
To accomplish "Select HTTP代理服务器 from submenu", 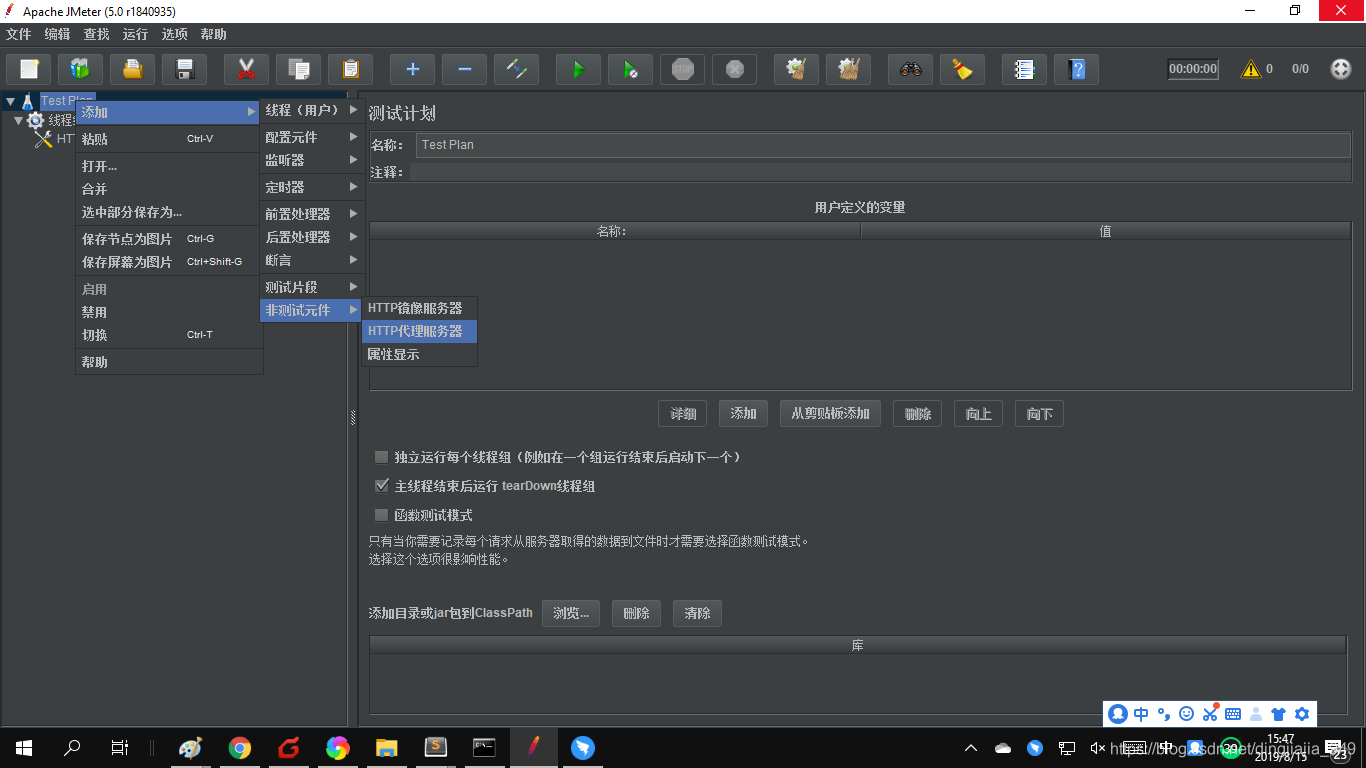I will [419, 331].
